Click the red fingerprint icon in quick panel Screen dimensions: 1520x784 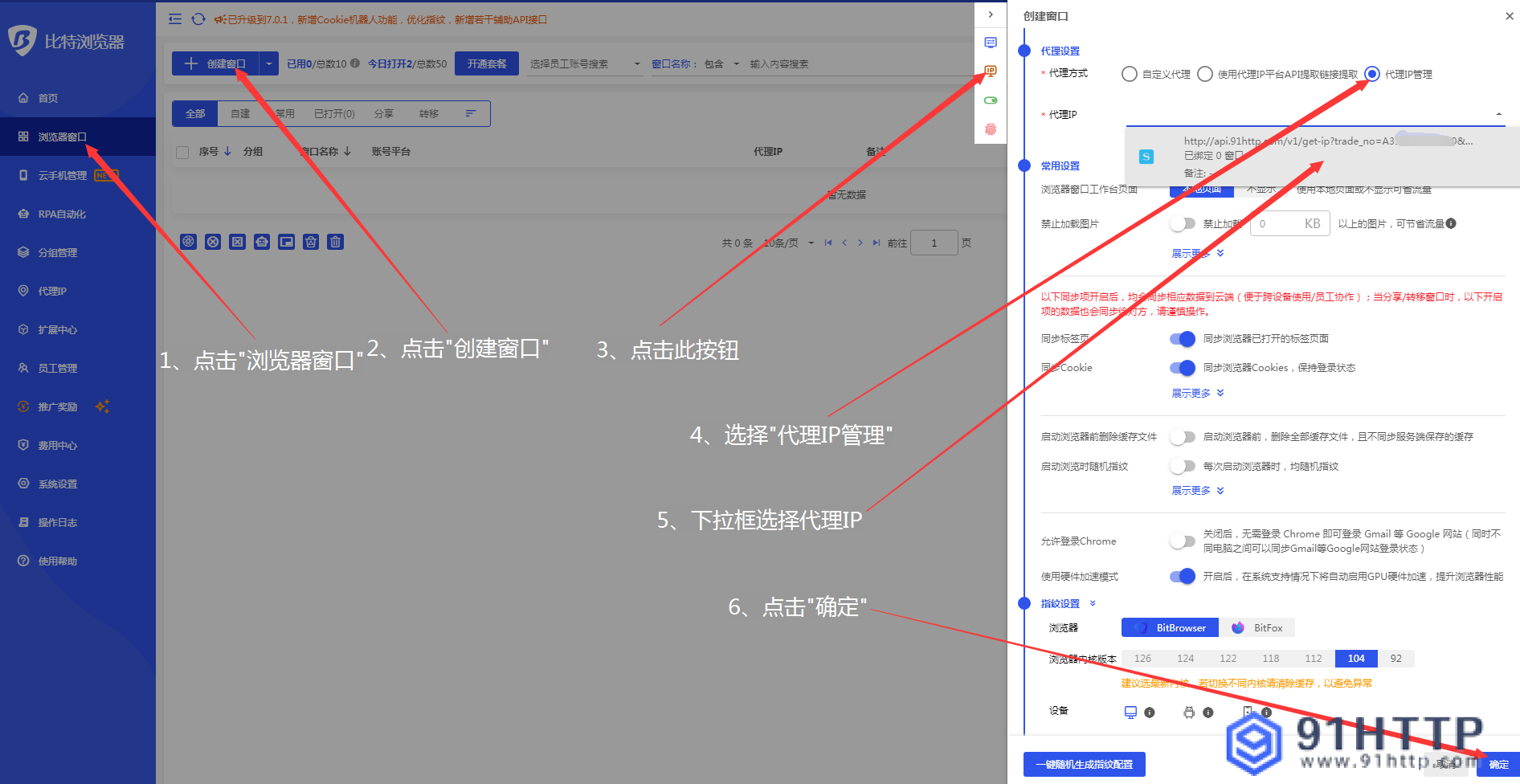pyautogui.click(x=991, y=129)
